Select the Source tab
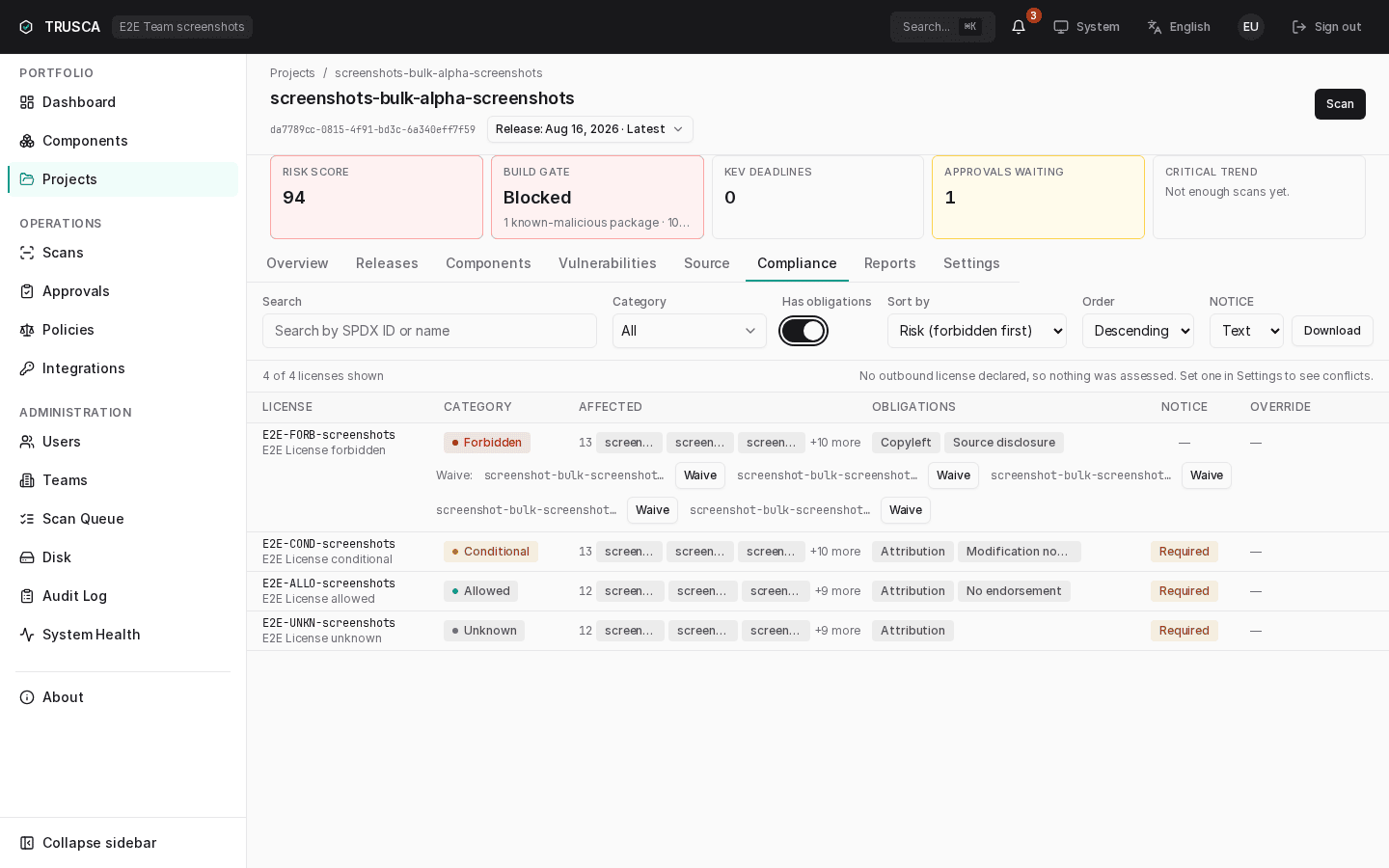1389x868 pixels. pos(707,263)
